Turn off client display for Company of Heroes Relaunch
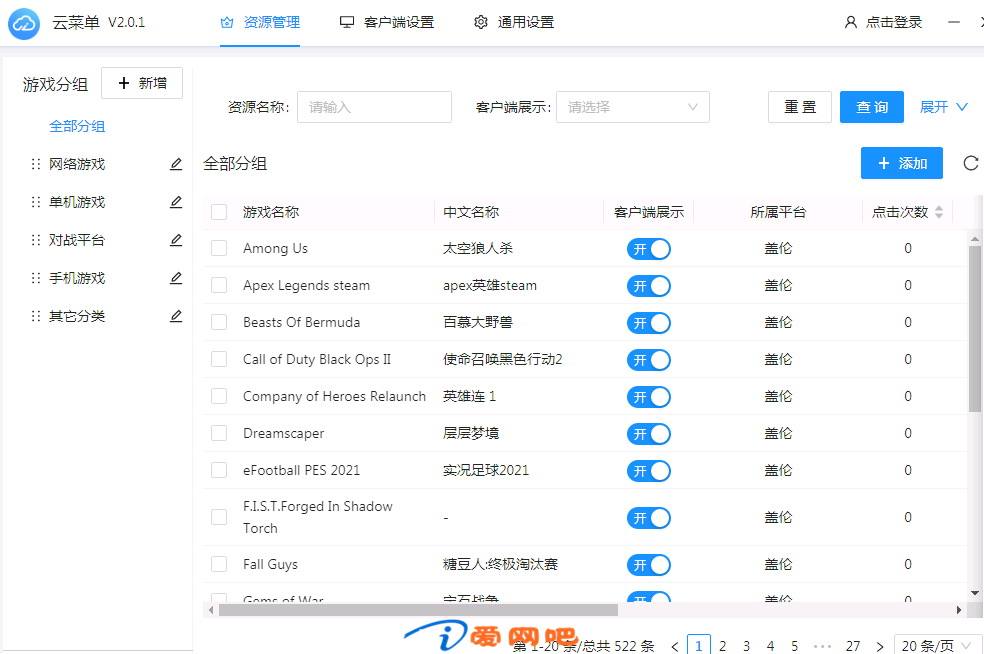 649,397
